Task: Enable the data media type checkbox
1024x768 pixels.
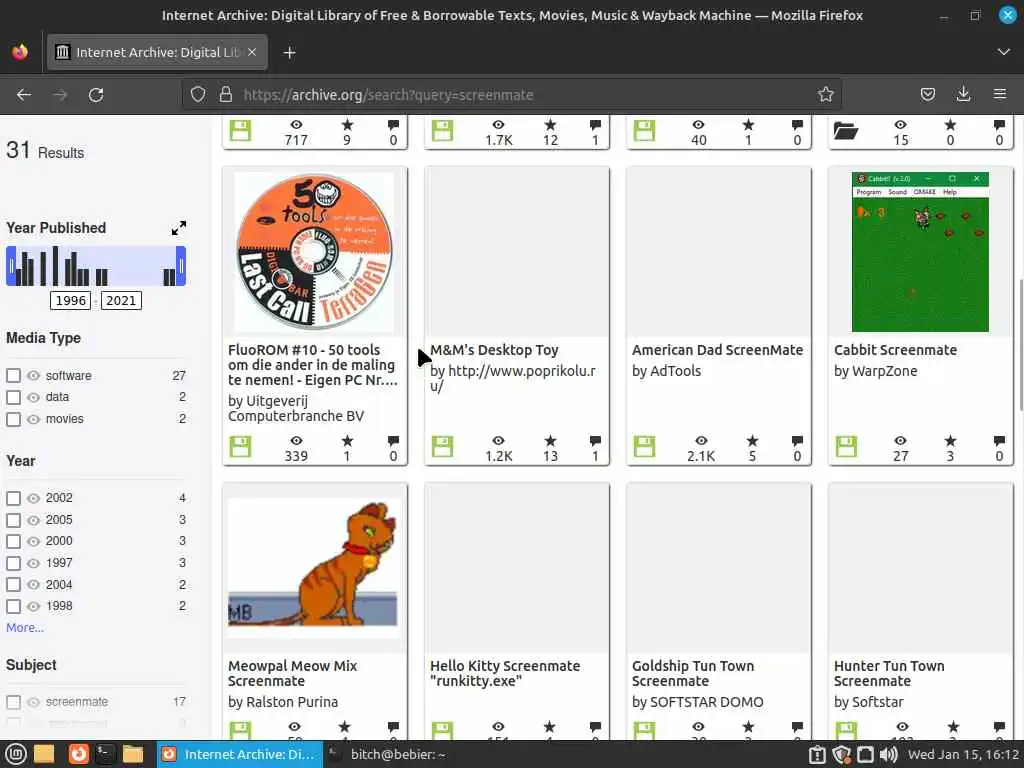Action: click(x=13, y=397)
